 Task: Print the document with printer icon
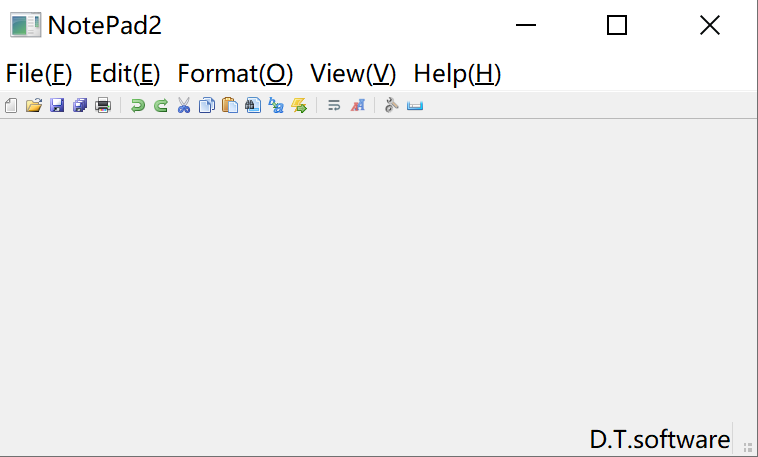103,105
